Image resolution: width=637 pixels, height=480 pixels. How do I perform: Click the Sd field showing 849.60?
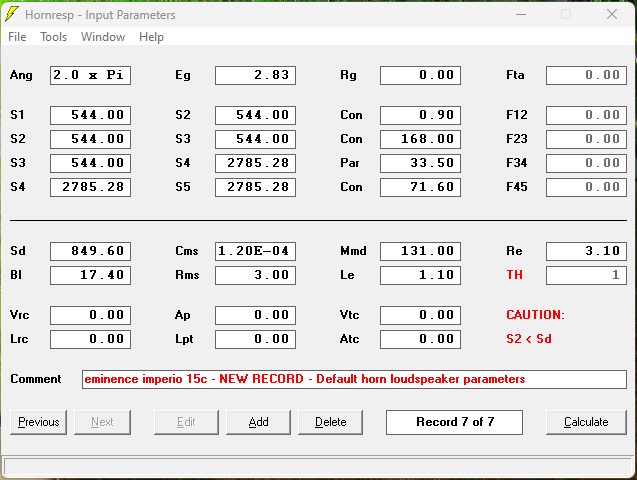tap(91, 251)
